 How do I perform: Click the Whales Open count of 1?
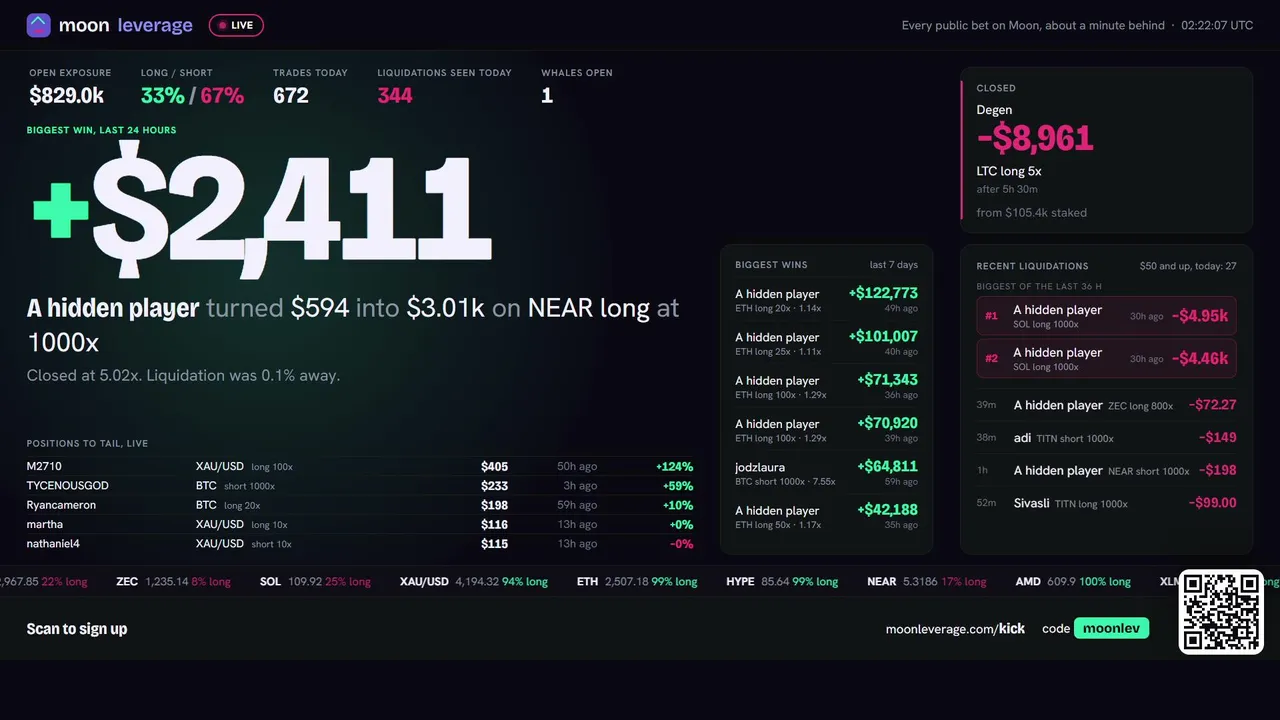click(x=547, y=95)
